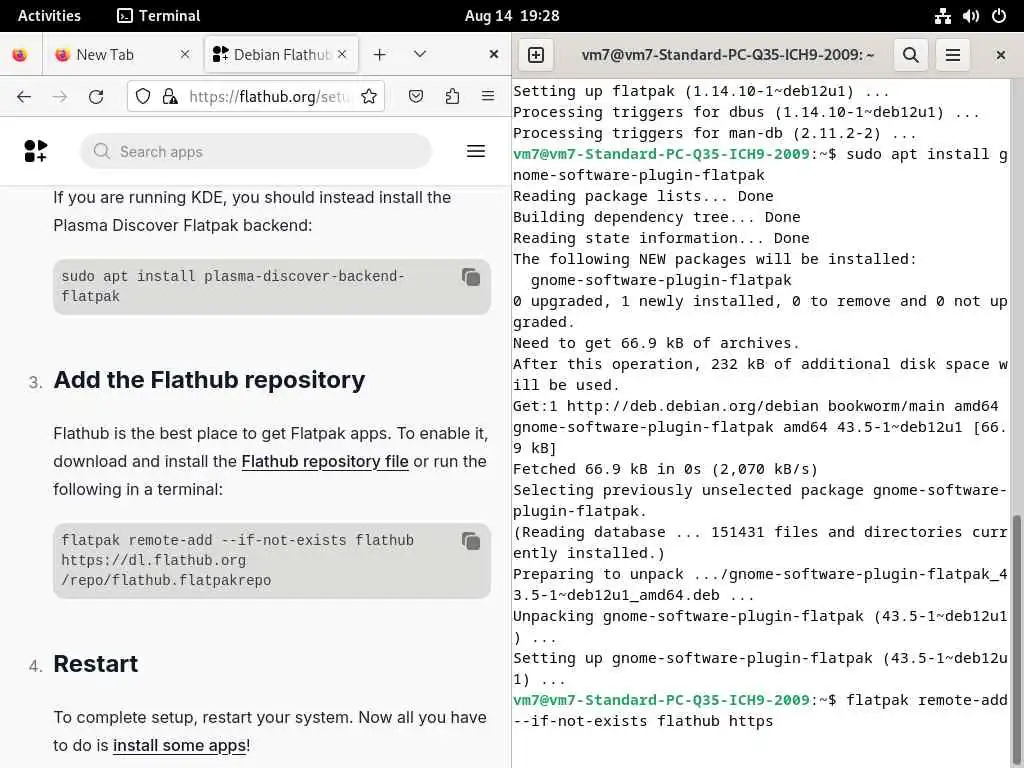Screen dimensions: 1024x768
Task: Open the shield tracking protection icon
Action: 143,97
